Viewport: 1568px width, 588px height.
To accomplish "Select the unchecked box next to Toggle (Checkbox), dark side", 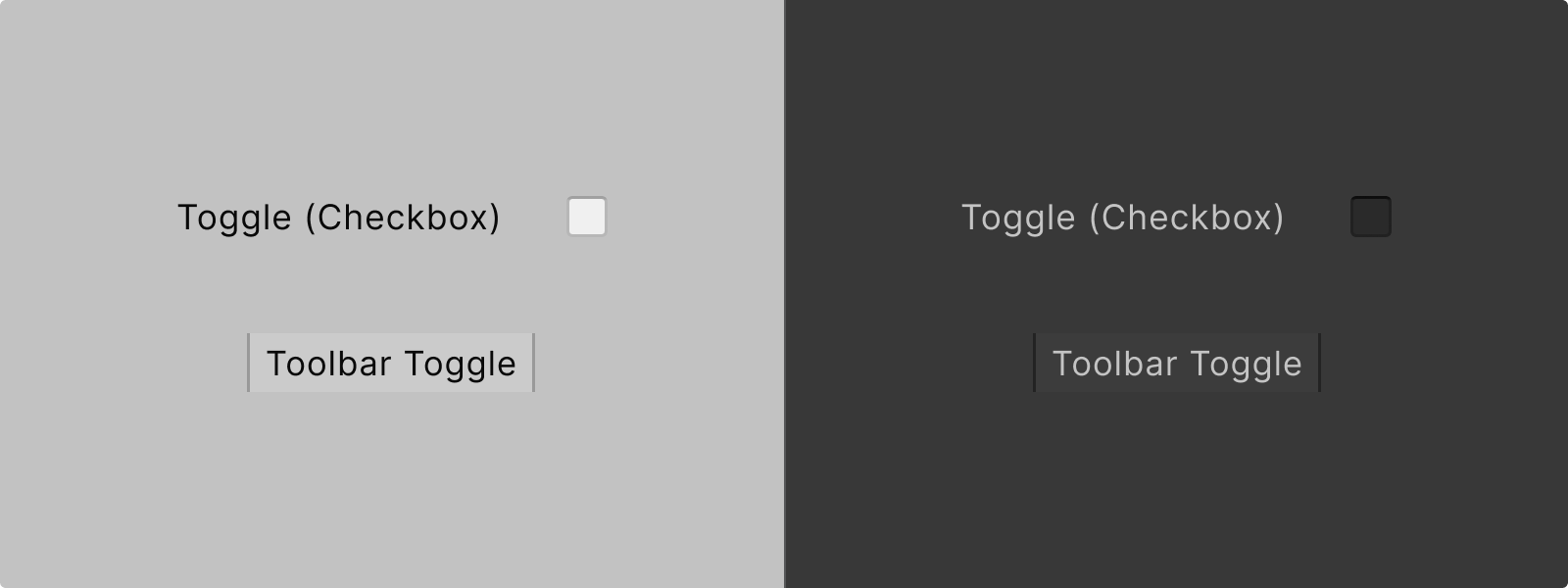I will pos(1371,217).
